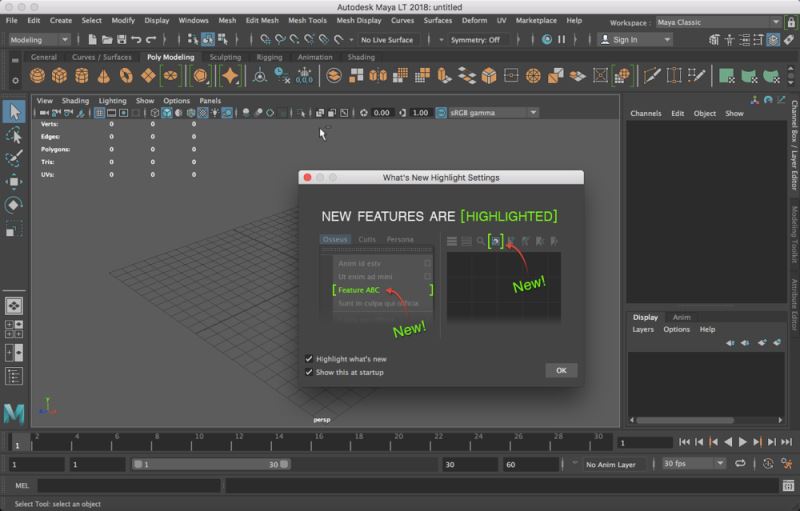Click the lock workspace icon
This screenshot has height=511, width=800.
[x=791, y=22]
